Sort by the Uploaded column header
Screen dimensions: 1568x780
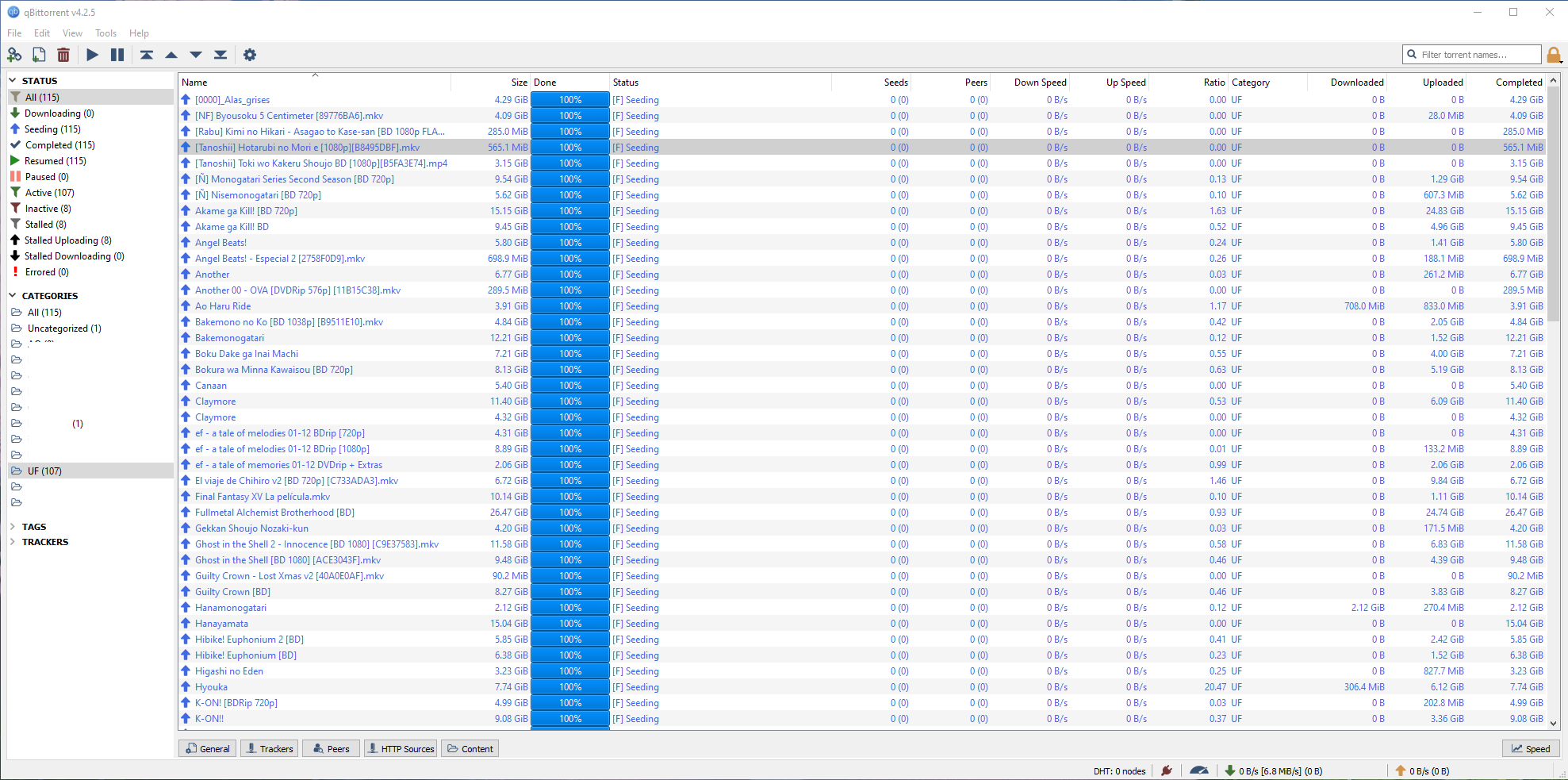coord(1426,83)
